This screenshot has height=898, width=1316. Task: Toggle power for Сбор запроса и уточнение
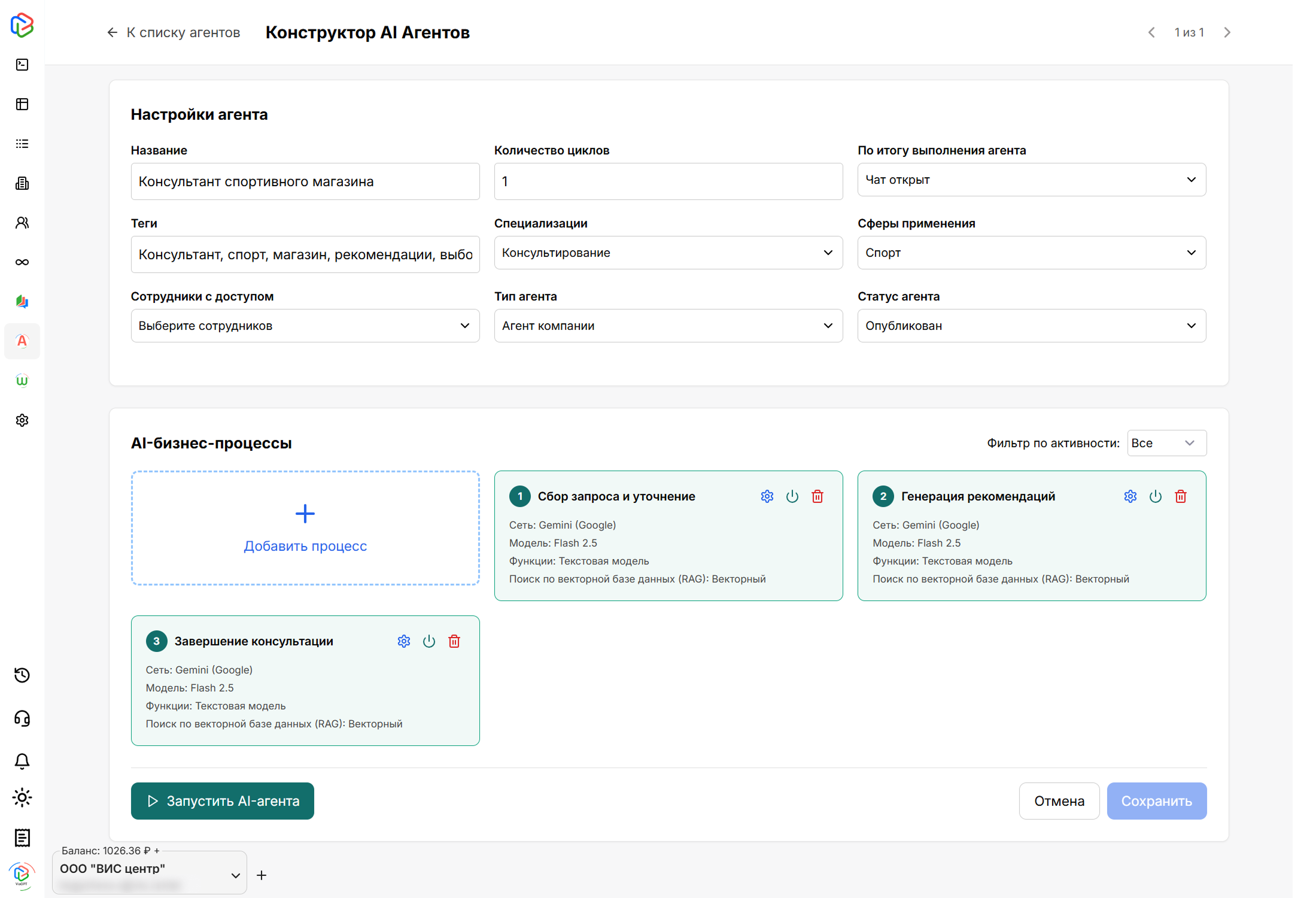point(792,496)
